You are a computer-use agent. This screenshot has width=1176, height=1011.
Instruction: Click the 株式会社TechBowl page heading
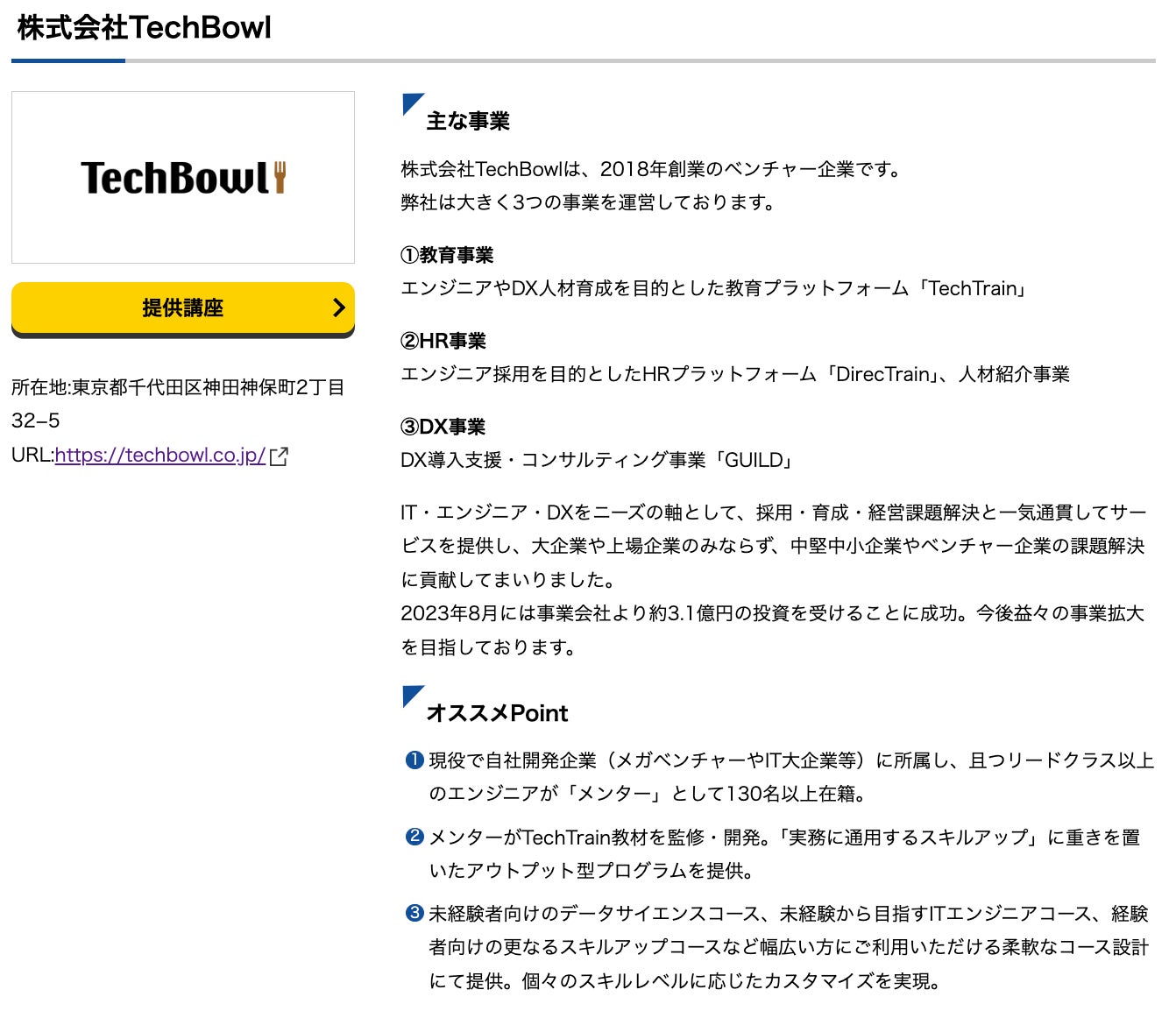tap(145, 28)
